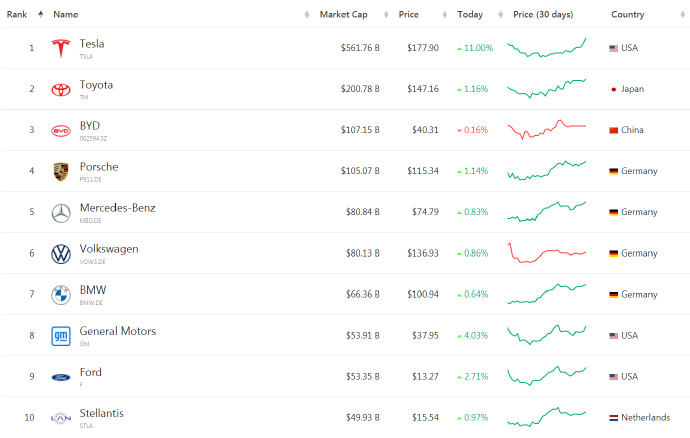690x438 pixels.
Task: Sort by Today using its sort arrows
Action: click(x=500, y=15)
